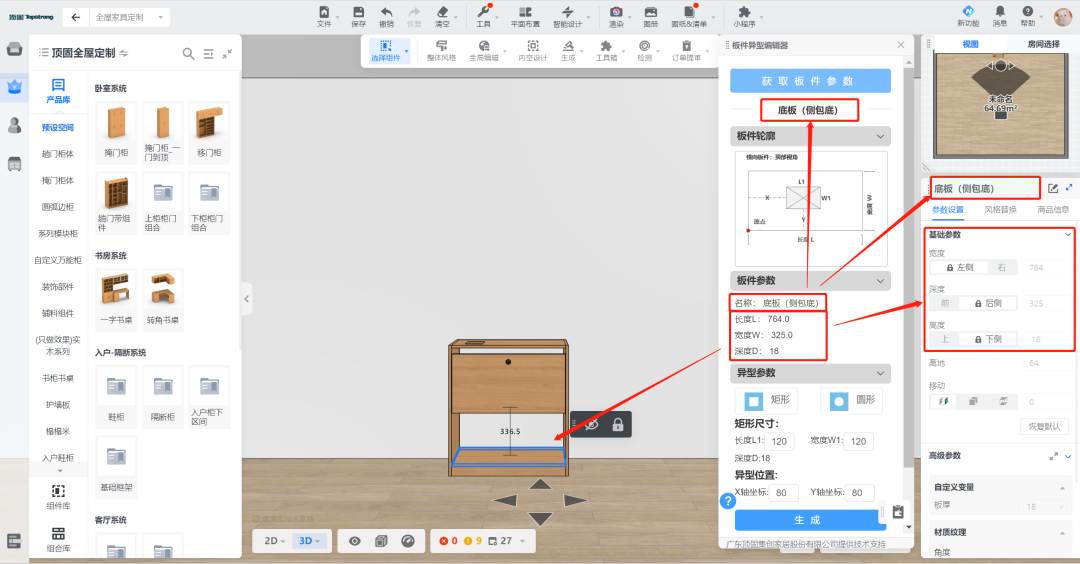Viewport: 1080px width, 564px height.
Task: Activate the 选择组件 selection tool
Action: pyautogui.click(x=386, y=50)
